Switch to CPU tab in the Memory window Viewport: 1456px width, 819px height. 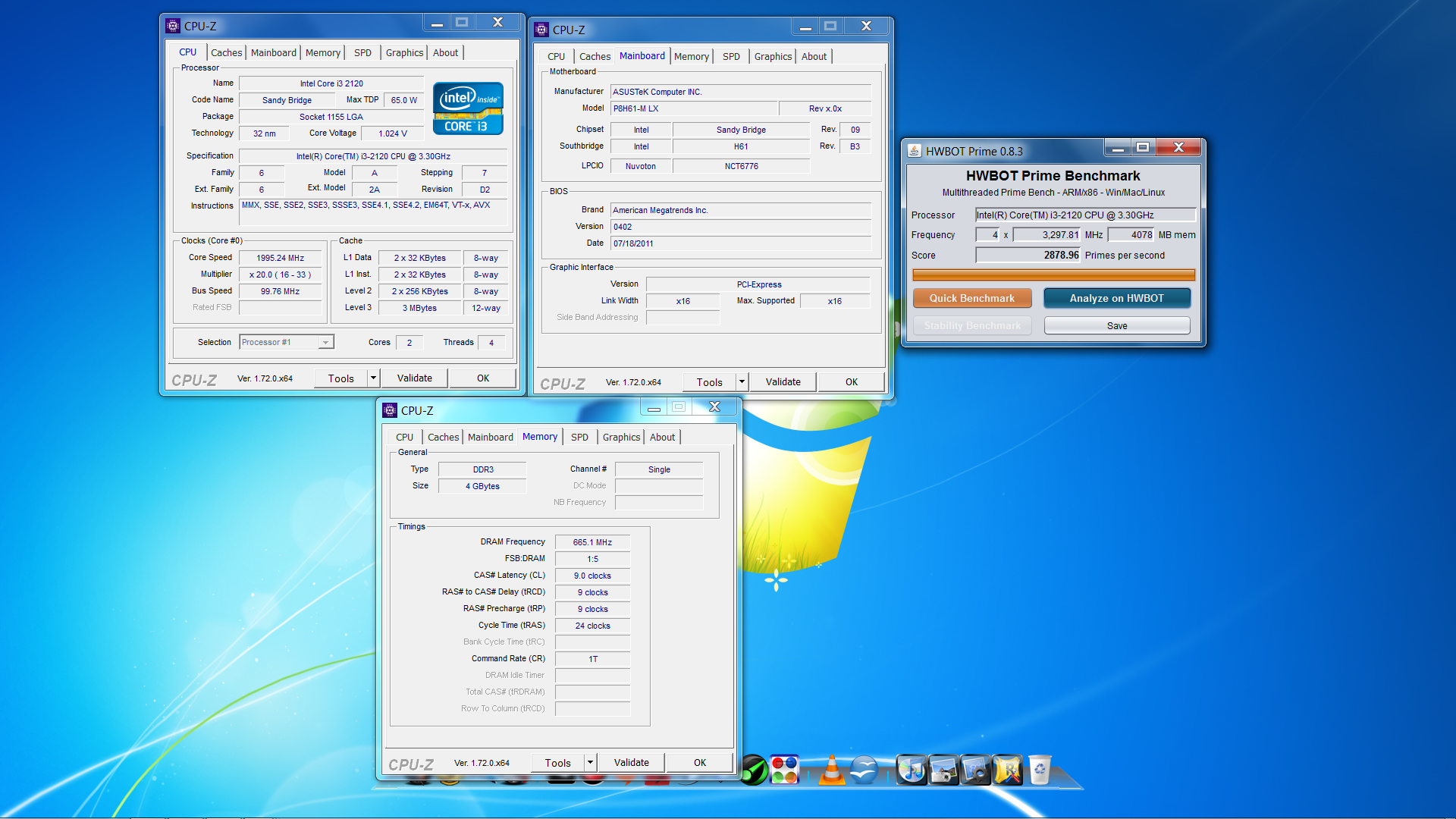tap(404, 437)
